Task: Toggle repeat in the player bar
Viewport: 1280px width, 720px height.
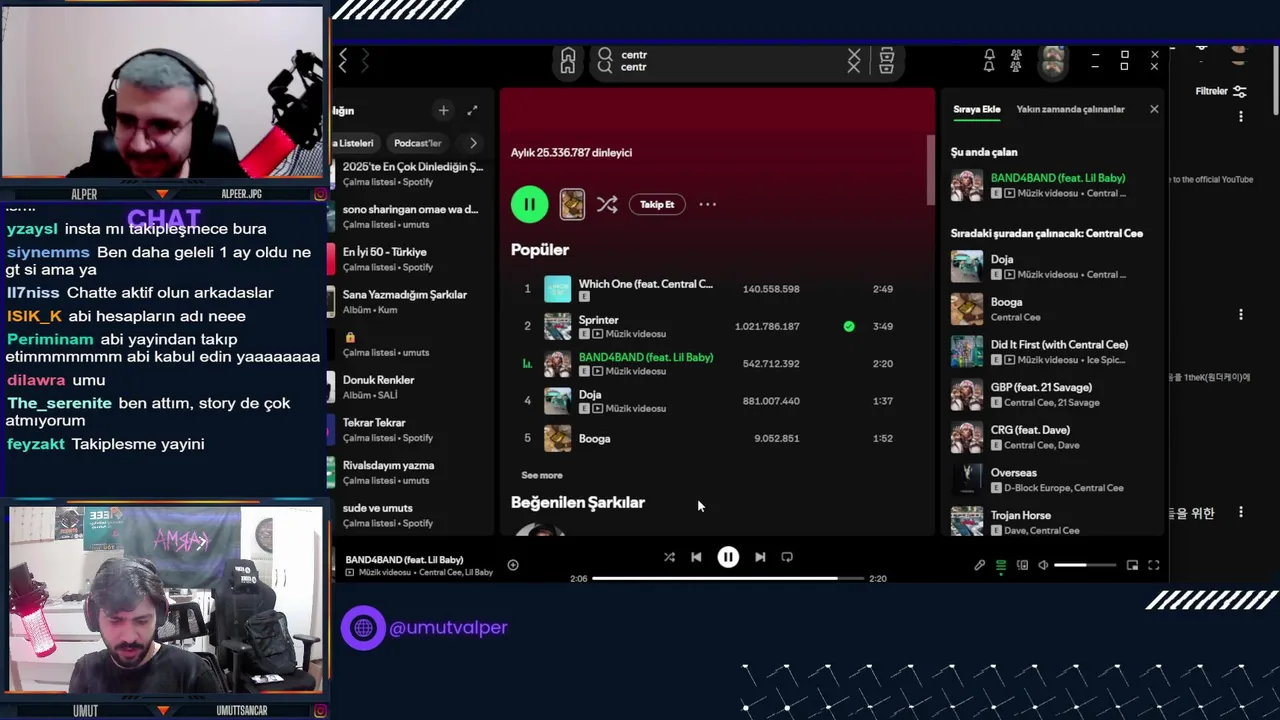Action: [787, 557]
